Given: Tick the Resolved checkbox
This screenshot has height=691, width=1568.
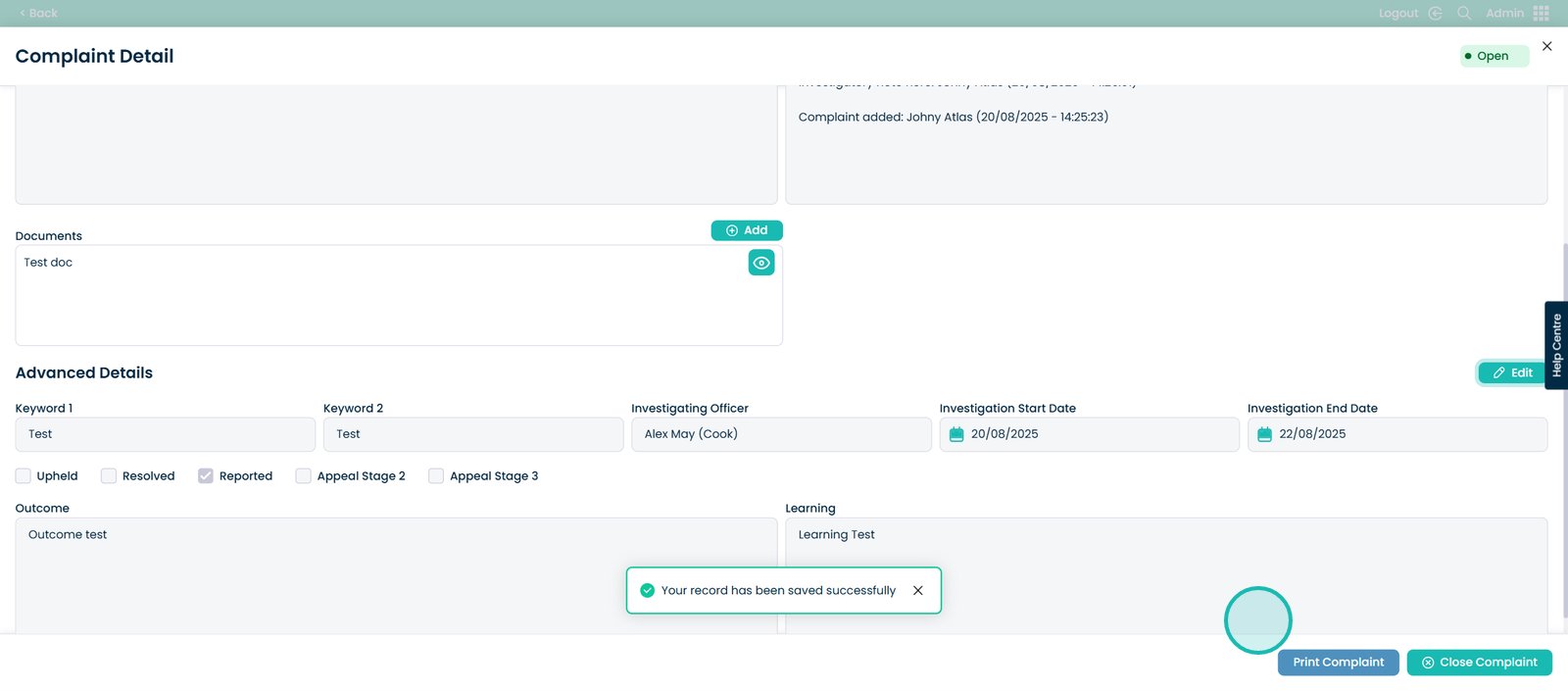Looking at the screenshot, I should pos(109,476).
